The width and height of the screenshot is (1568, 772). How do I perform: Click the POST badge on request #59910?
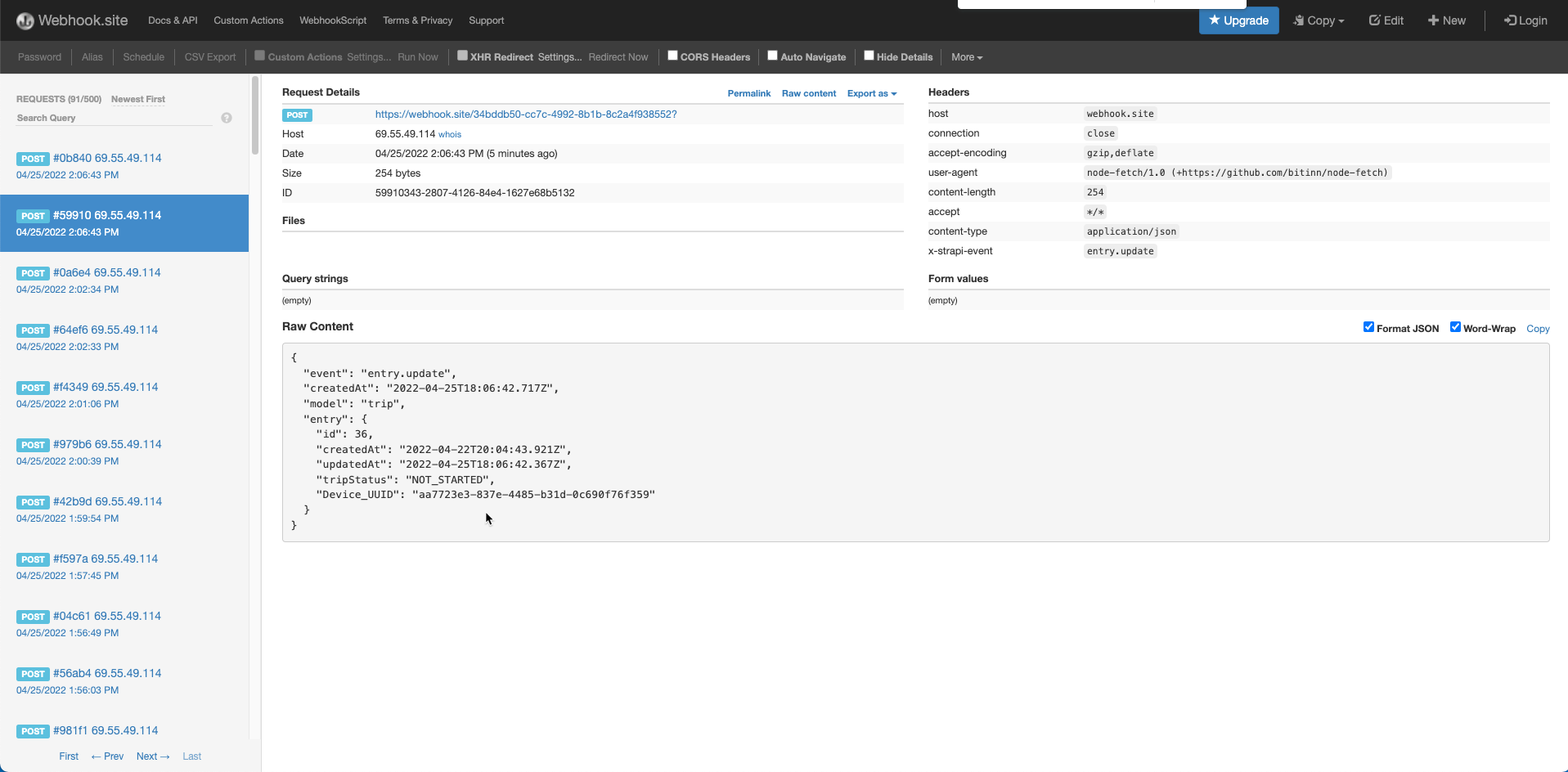click(x=33, y=216)
